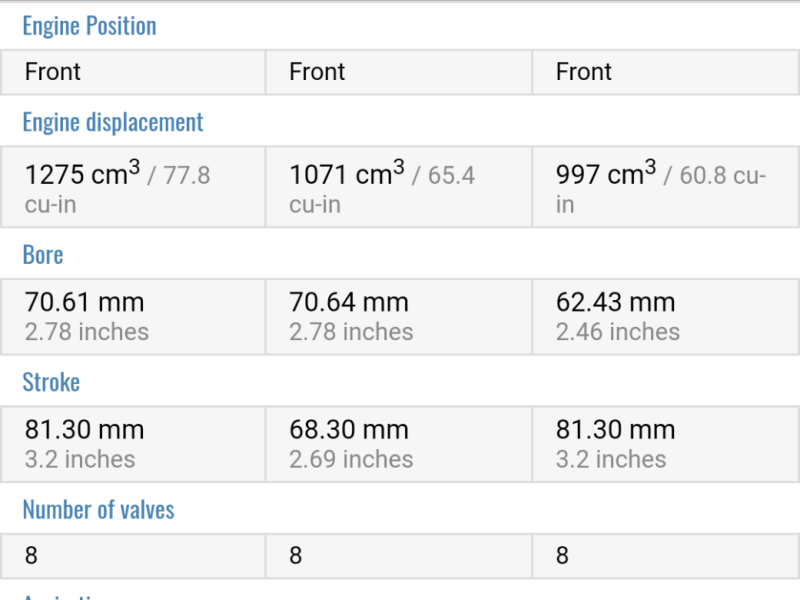Select the middle column valves count 8
This screenshot has width=800, height=600.
click(399, 556)
